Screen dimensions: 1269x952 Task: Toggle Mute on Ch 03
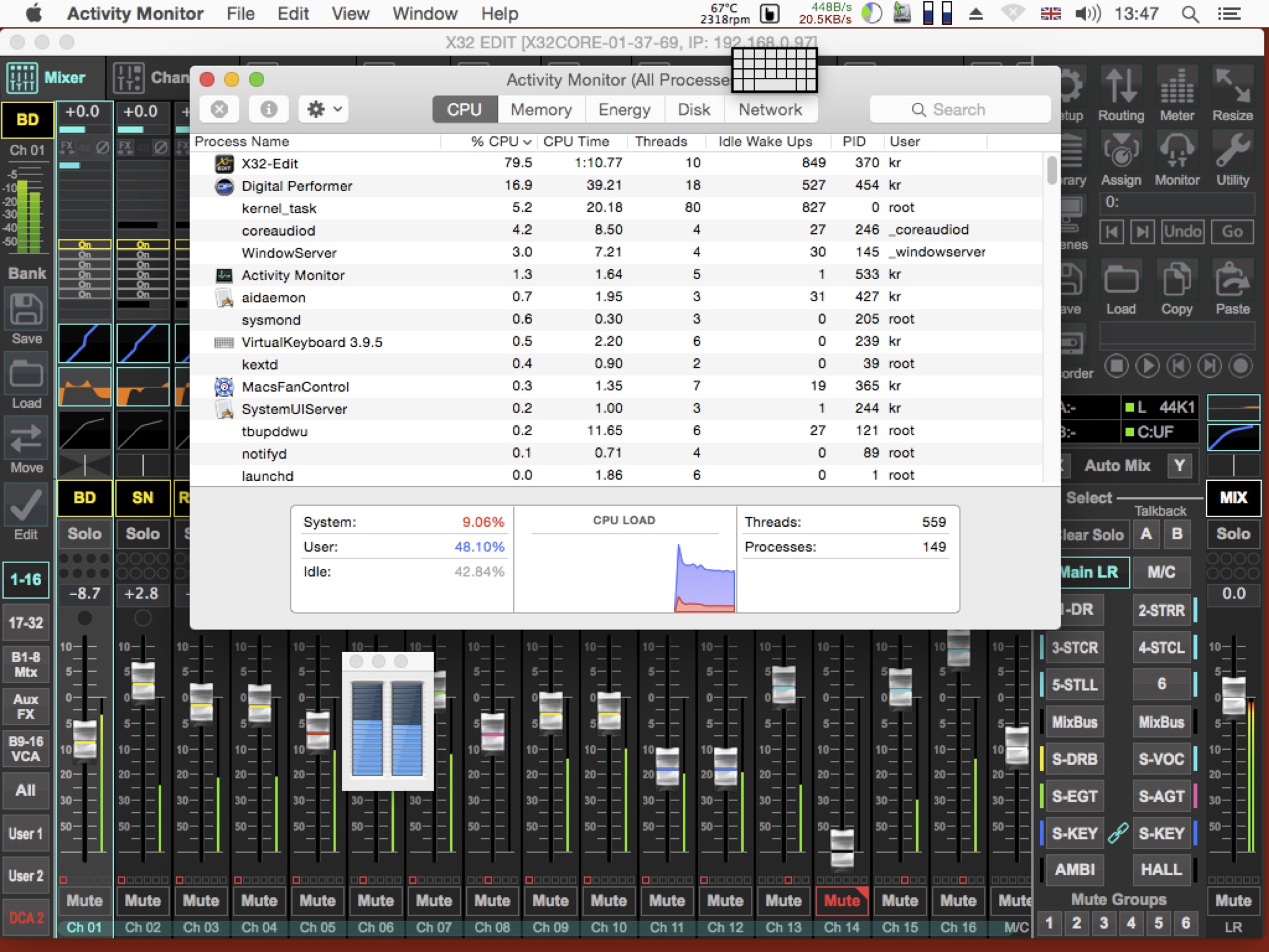coord(200,901)
